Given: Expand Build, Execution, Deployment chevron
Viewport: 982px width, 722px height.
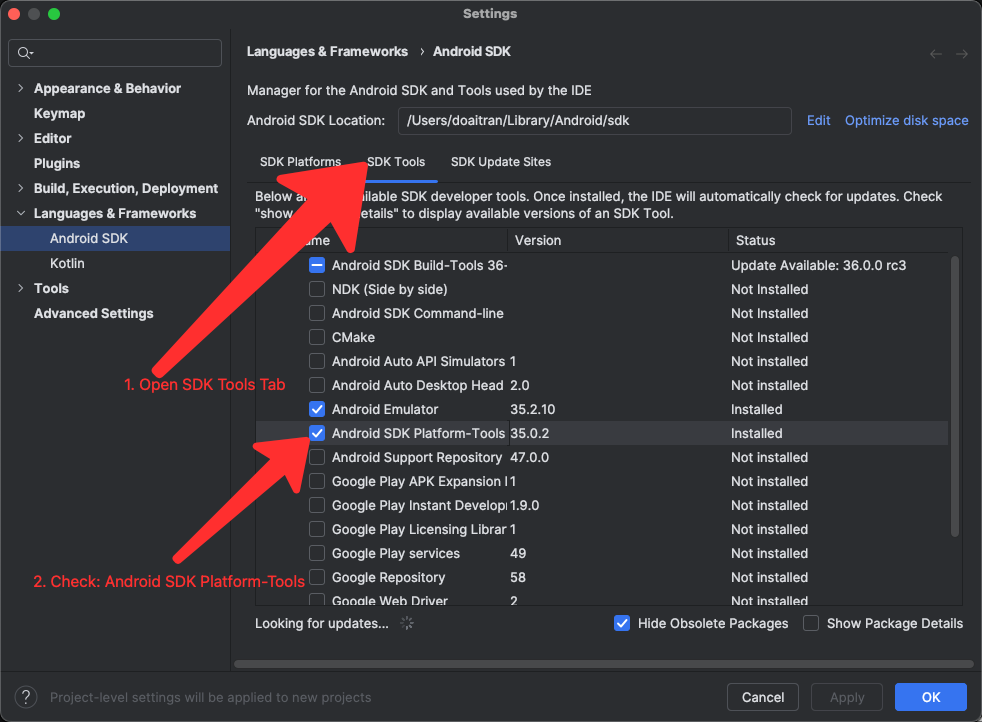Looking at the screenshot, I should point(21,188).
